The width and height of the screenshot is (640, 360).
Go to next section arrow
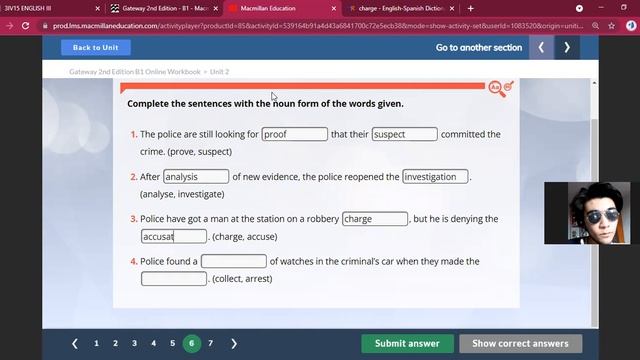[567, 47]
